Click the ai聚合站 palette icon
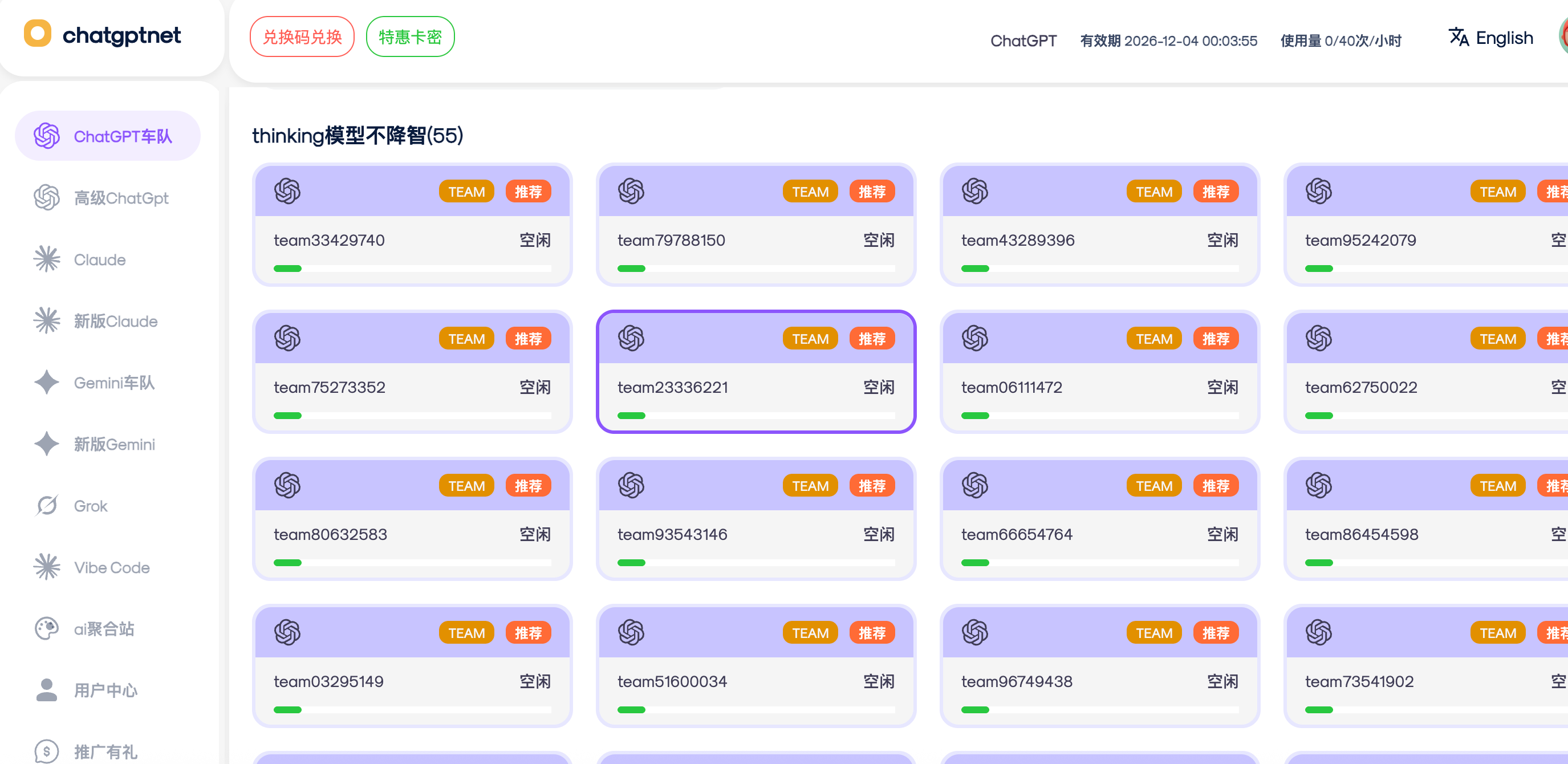 click(46, 628)
